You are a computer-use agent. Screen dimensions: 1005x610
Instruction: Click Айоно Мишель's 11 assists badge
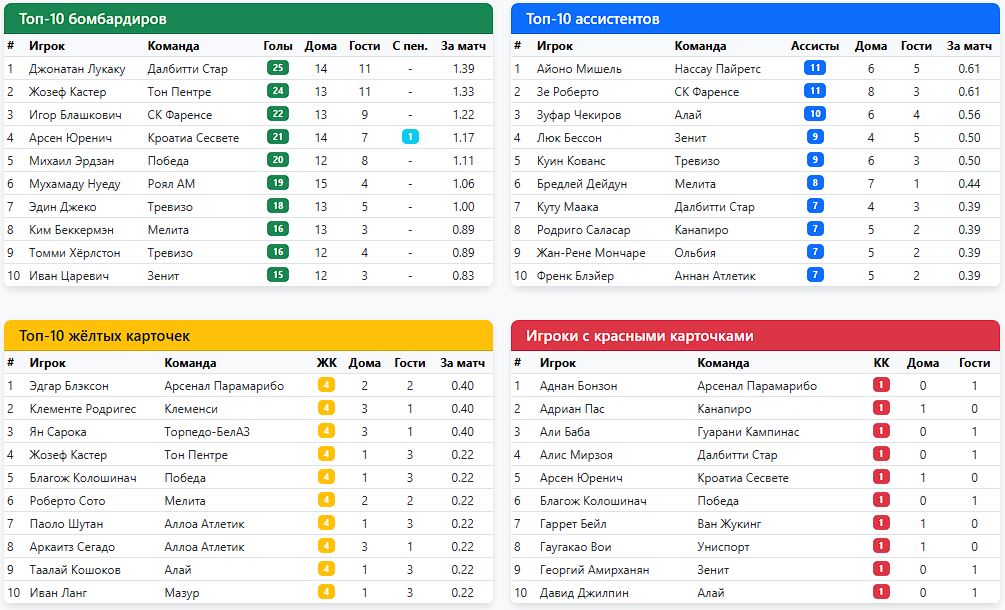(815, 69)
